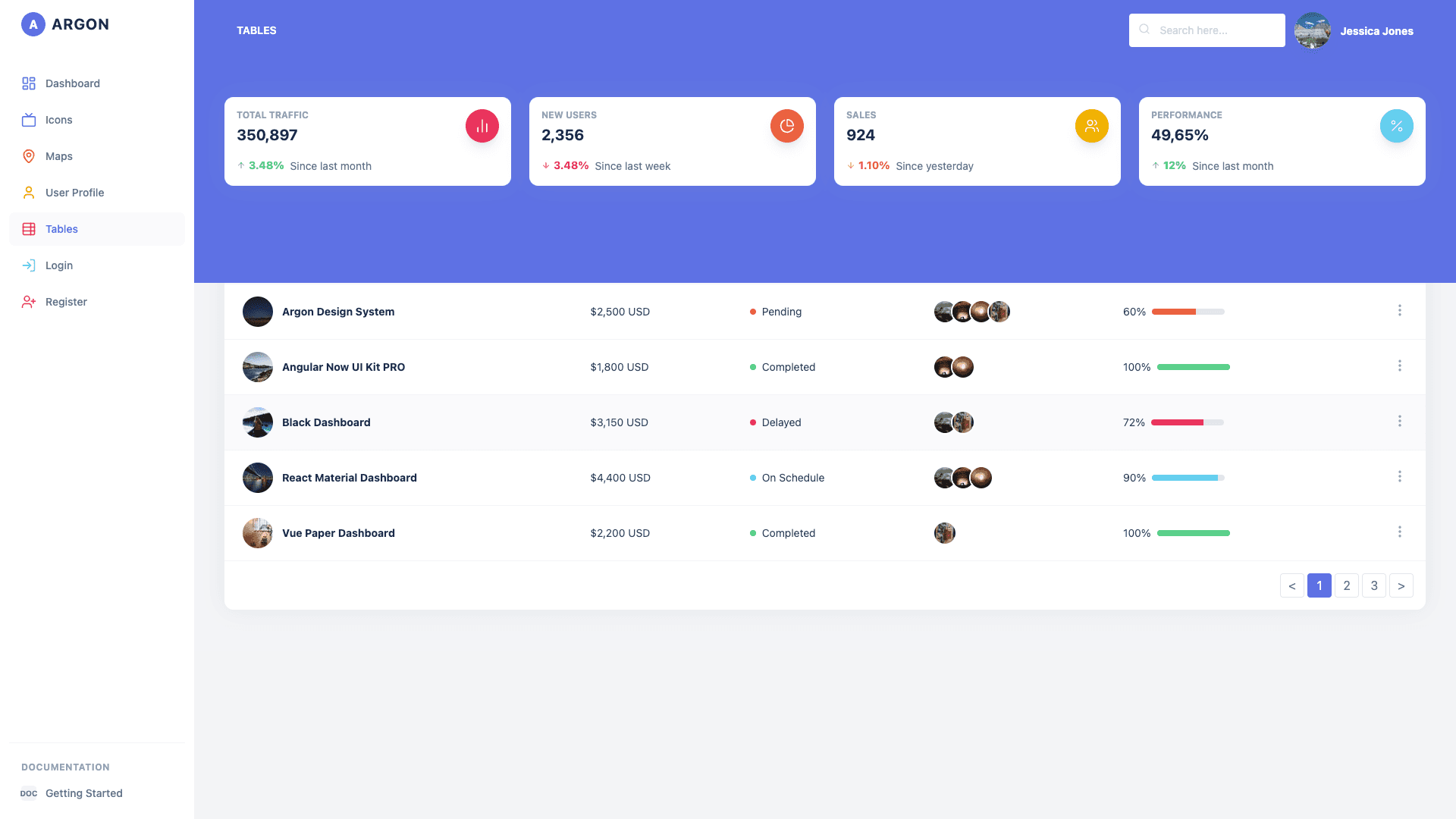Go to page 2 of the table
The image size is (1456, 819).
click(x=1347, y=585)
